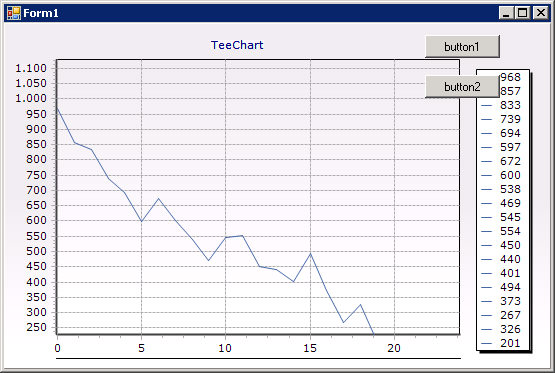Click the button1 button
This screenshot has height=373, width=555.
[x=462, y=46]
